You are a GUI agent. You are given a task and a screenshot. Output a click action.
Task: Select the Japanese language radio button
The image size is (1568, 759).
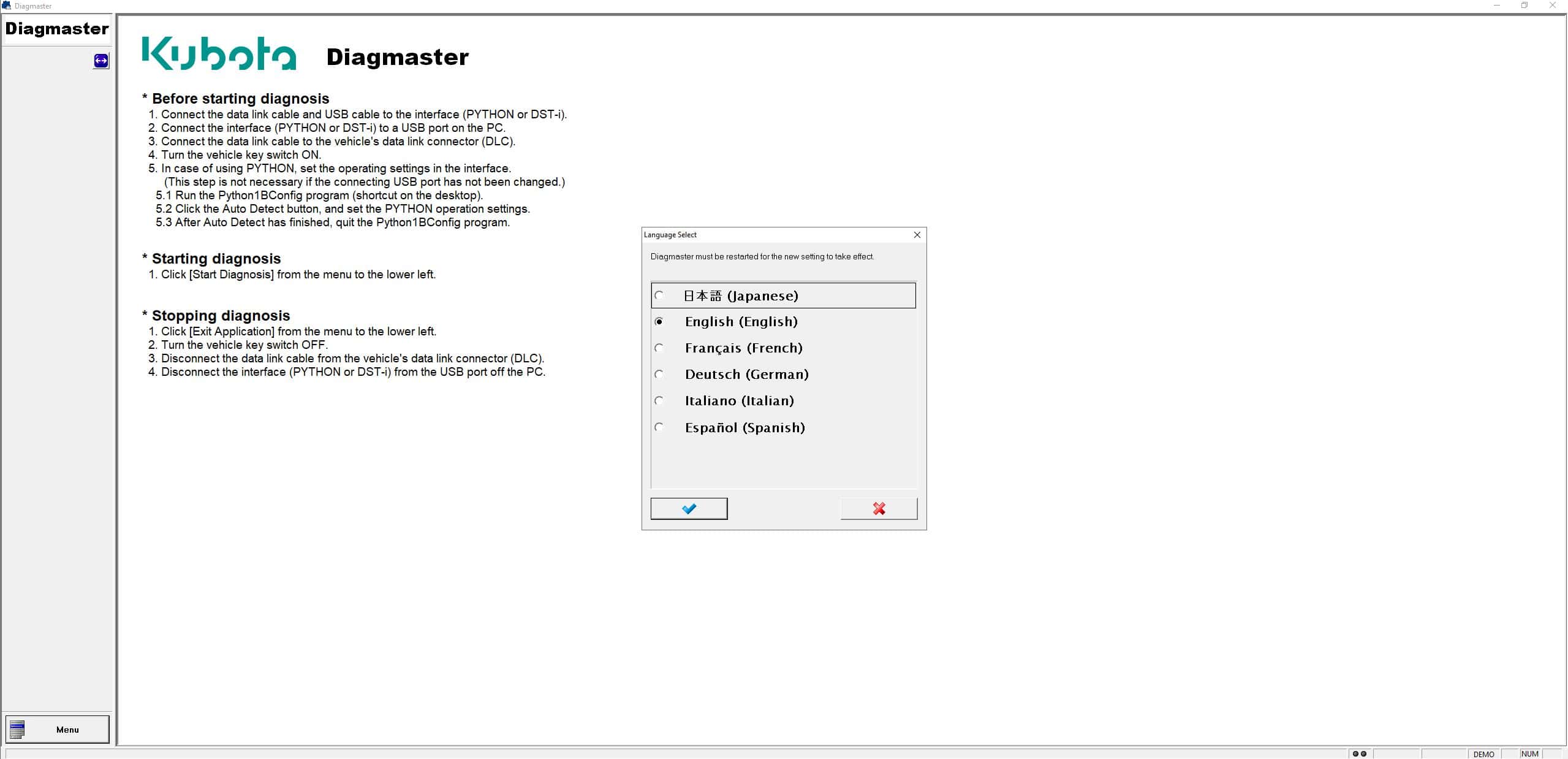659,296
